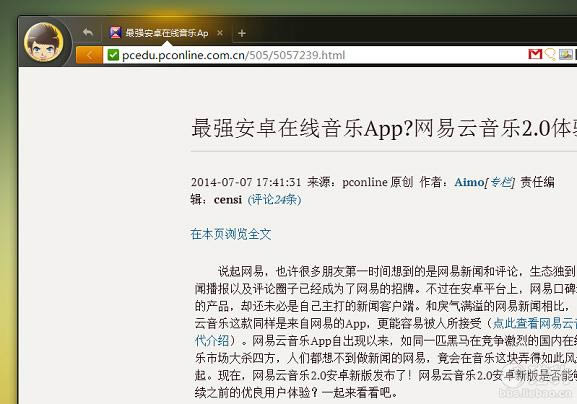Close the 最强安卓在线音乐Ap tab
577x404 pixels.
pyautogui.click(x=220, y=33)
